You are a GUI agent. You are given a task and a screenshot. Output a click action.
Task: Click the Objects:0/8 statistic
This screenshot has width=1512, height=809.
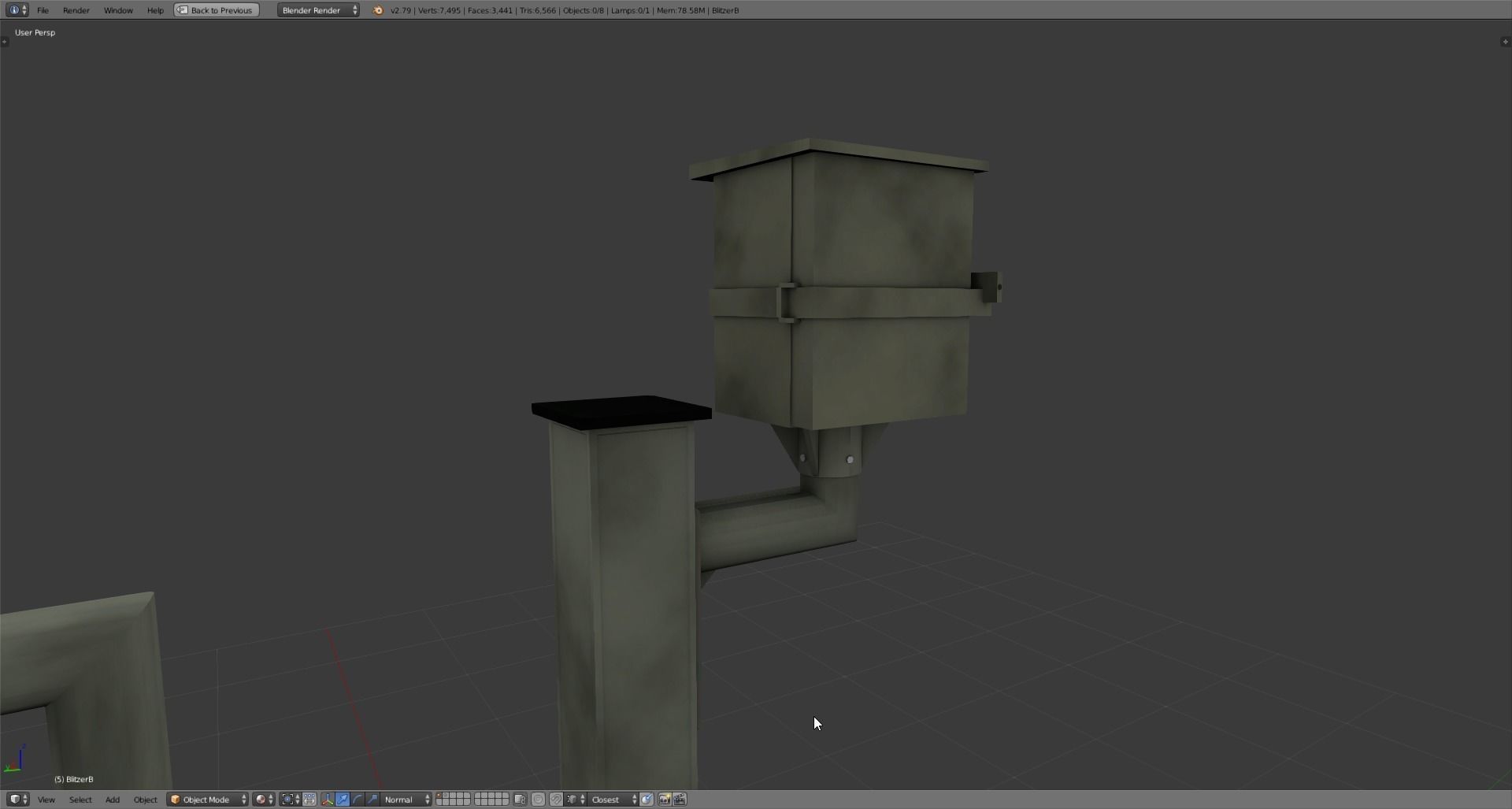point(584,10)
